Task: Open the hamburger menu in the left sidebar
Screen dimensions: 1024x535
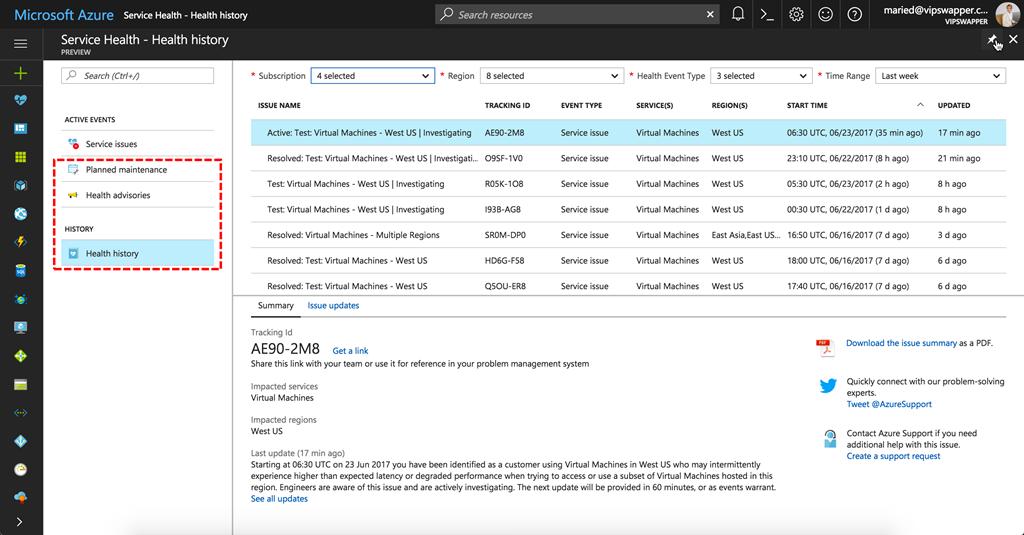Action: pos(20,44)
